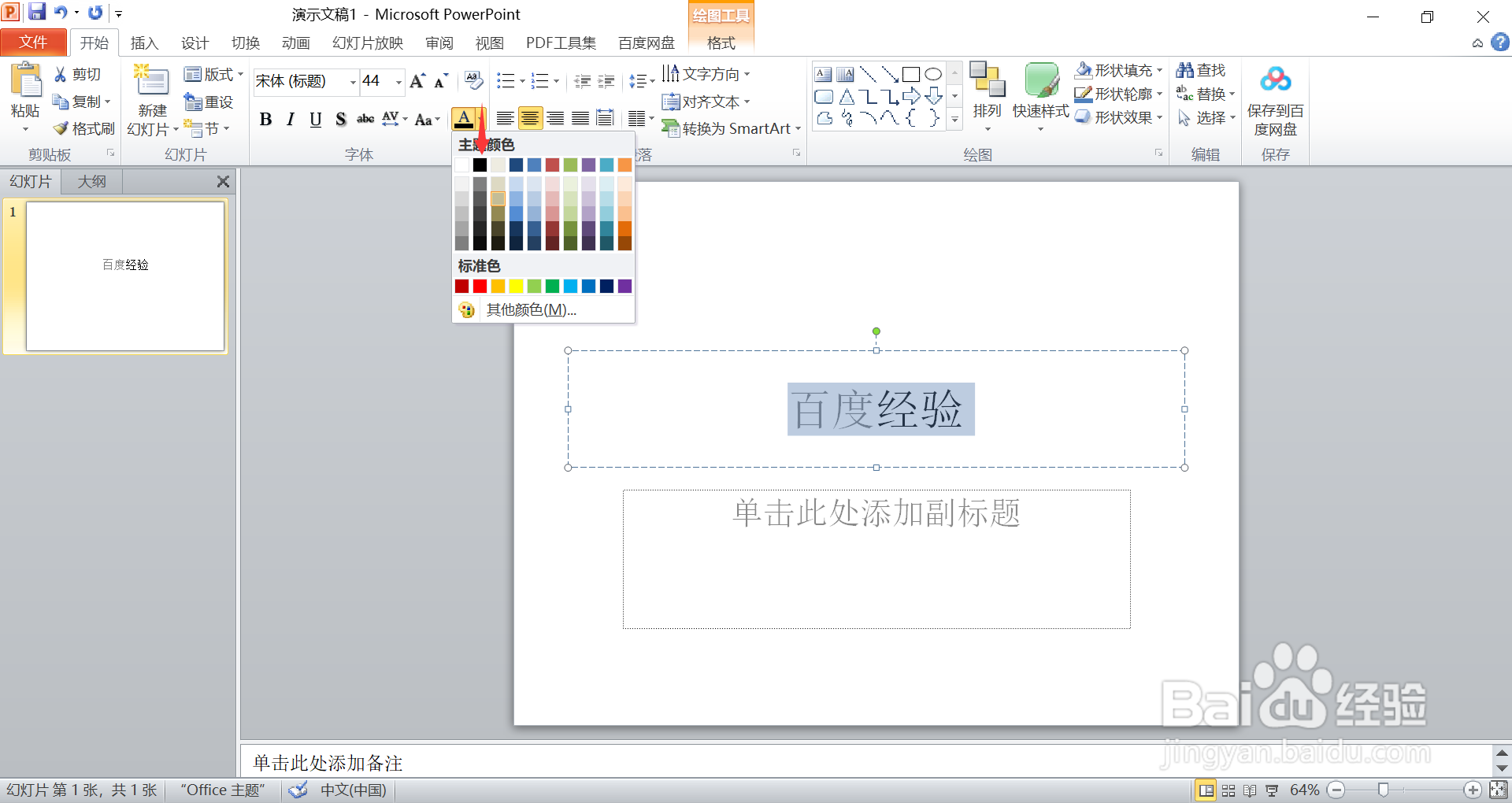The height and width of the screenshot is (803, 1512).
Task: Open the File (文件) tab
Action: [x=33, y=43]
